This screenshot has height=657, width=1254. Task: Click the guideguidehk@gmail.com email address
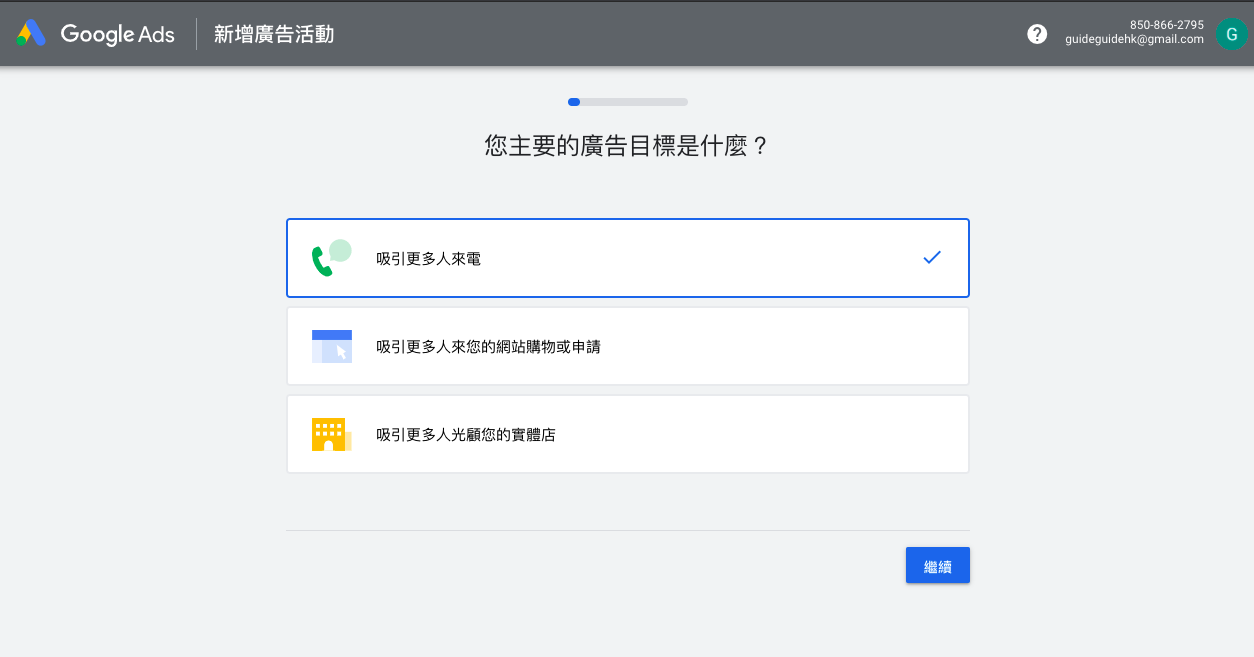[1134, 40]
